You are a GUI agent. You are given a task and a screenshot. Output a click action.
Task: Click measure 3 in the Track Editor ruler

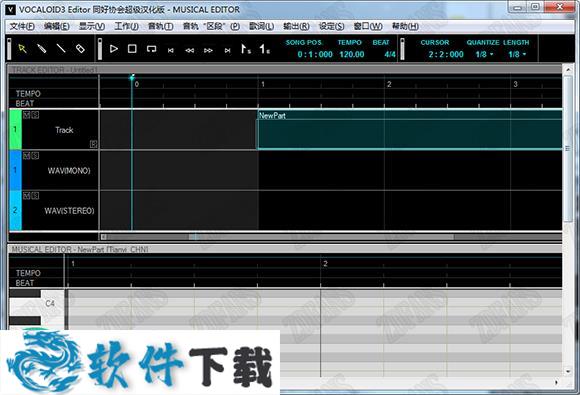click(515, 84)
